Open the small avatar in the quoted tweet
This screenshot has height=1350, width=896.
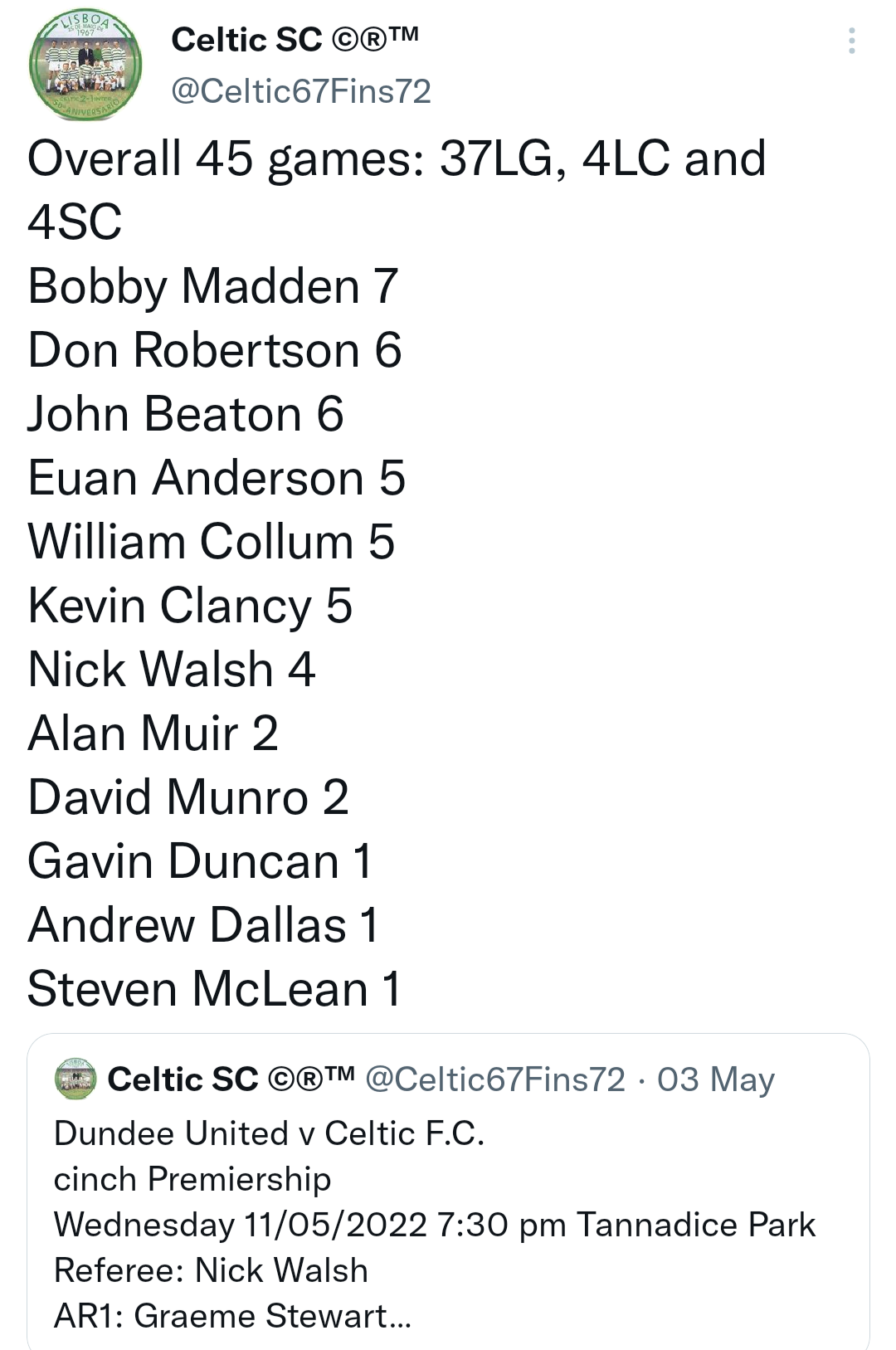(x=75, y=1079)
